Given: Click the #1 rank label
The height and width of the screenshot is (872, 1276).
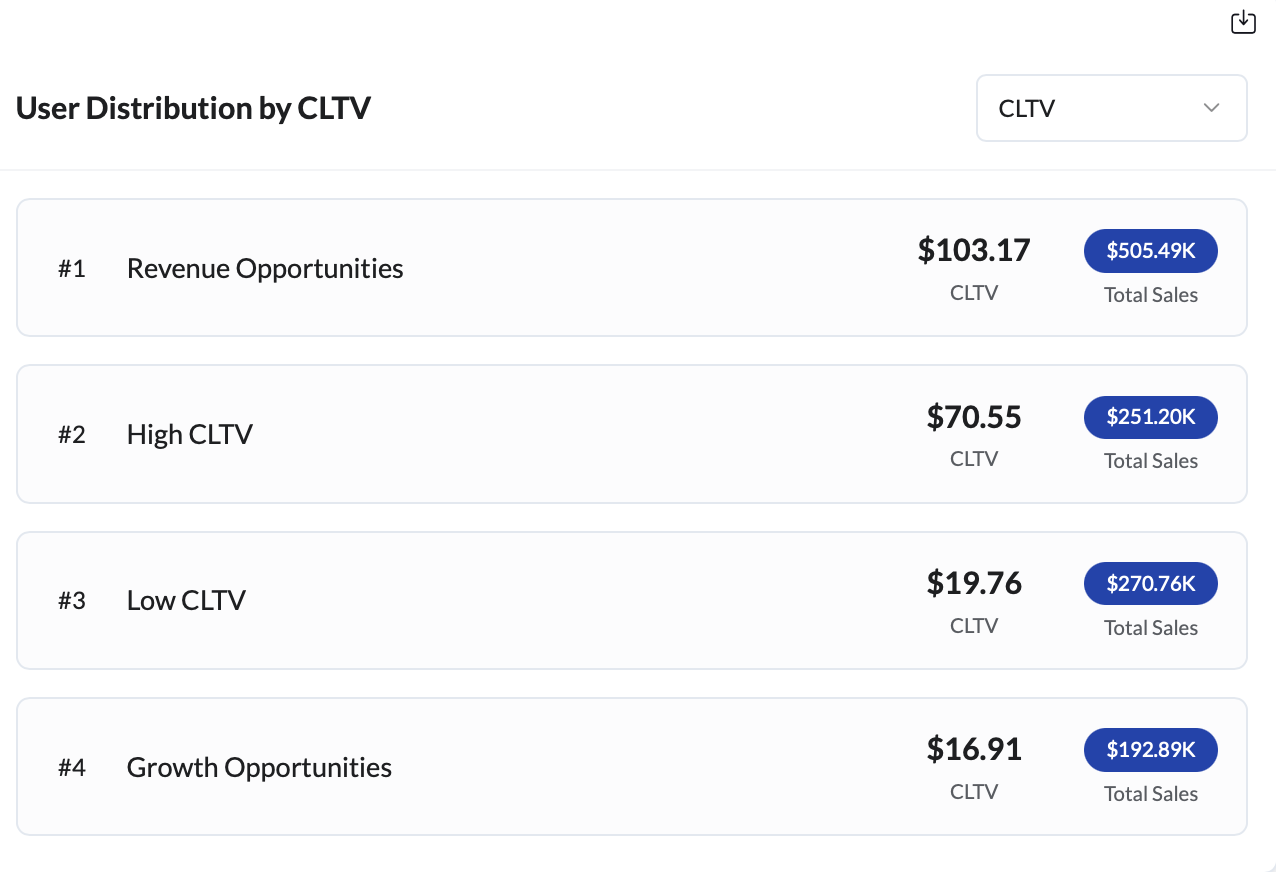Looking at the screenshot, I should pyautogui.click(x=72, y=269).
